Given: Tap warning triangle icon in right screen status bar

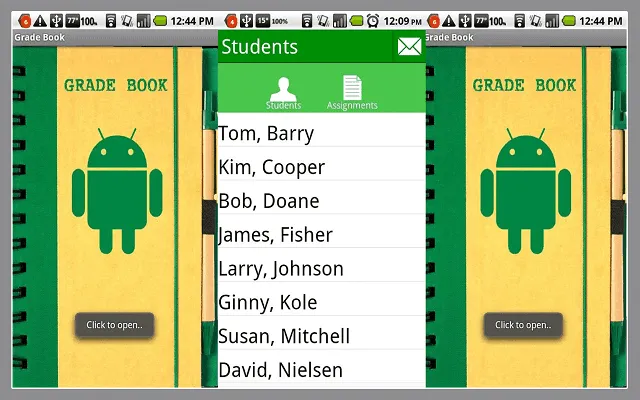Looking at the screenshot, I should 449,21.
